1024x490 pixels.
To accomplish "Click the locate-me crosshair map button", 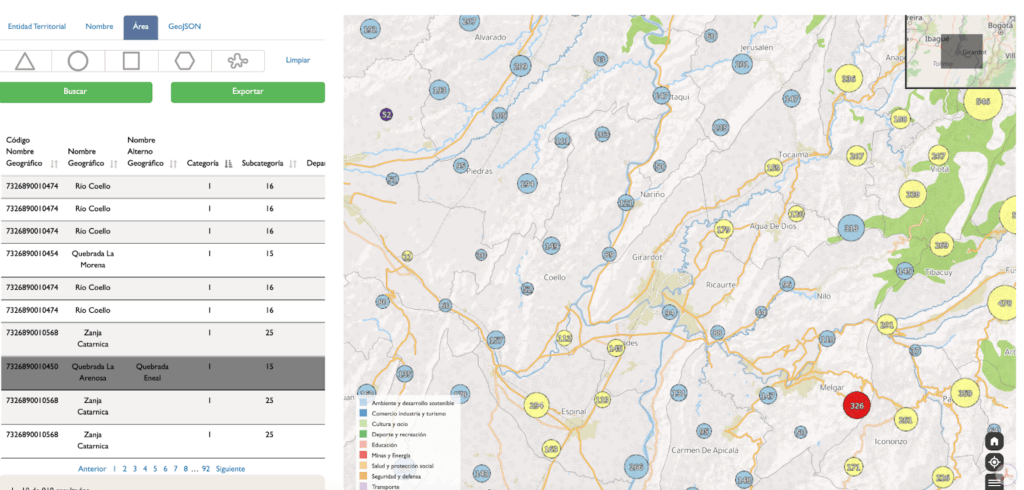I will click(994, 462).
